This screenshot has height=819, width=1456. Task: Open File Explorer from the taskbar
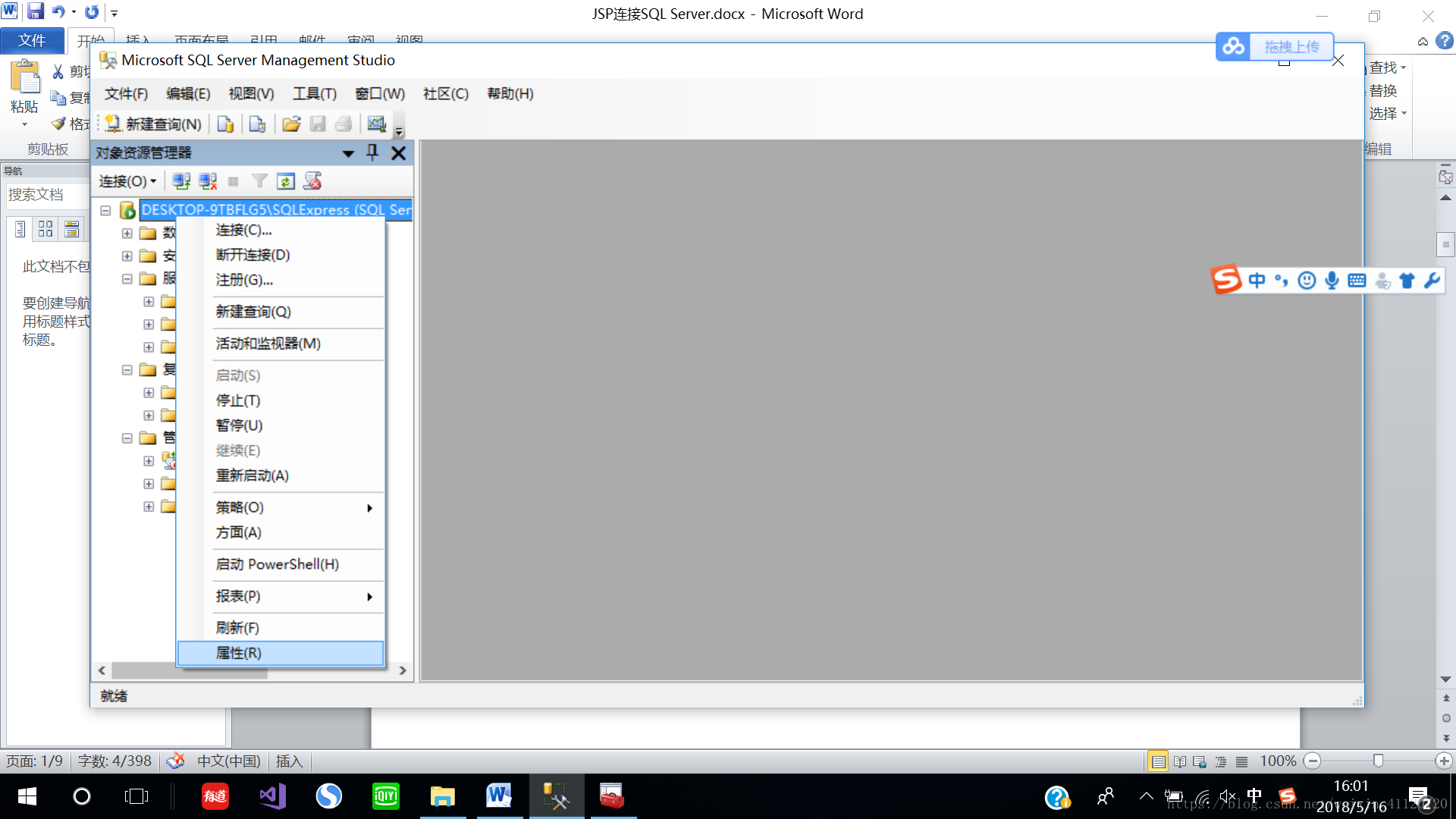pos(442,796)
